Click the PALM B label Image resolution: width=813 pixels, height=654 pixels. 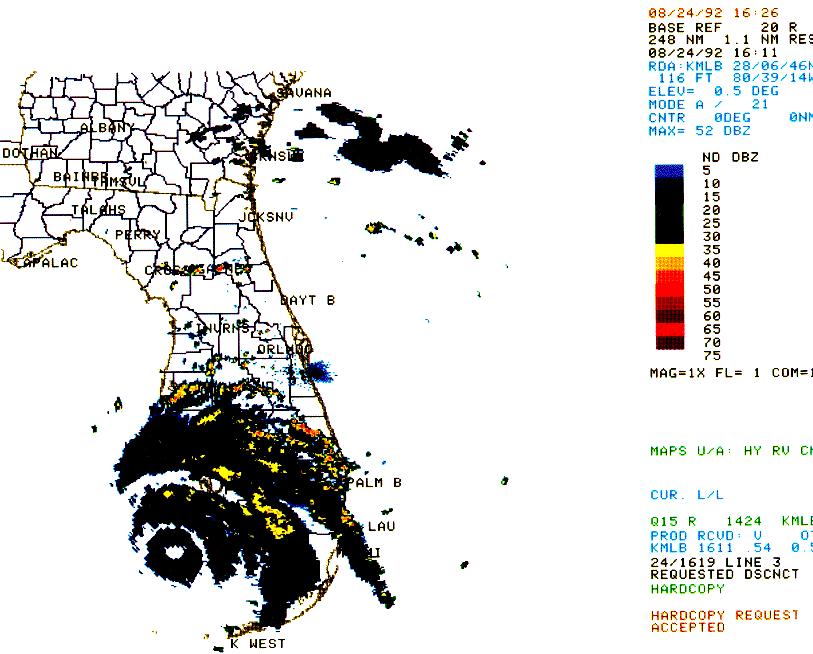tap(374, 483)
